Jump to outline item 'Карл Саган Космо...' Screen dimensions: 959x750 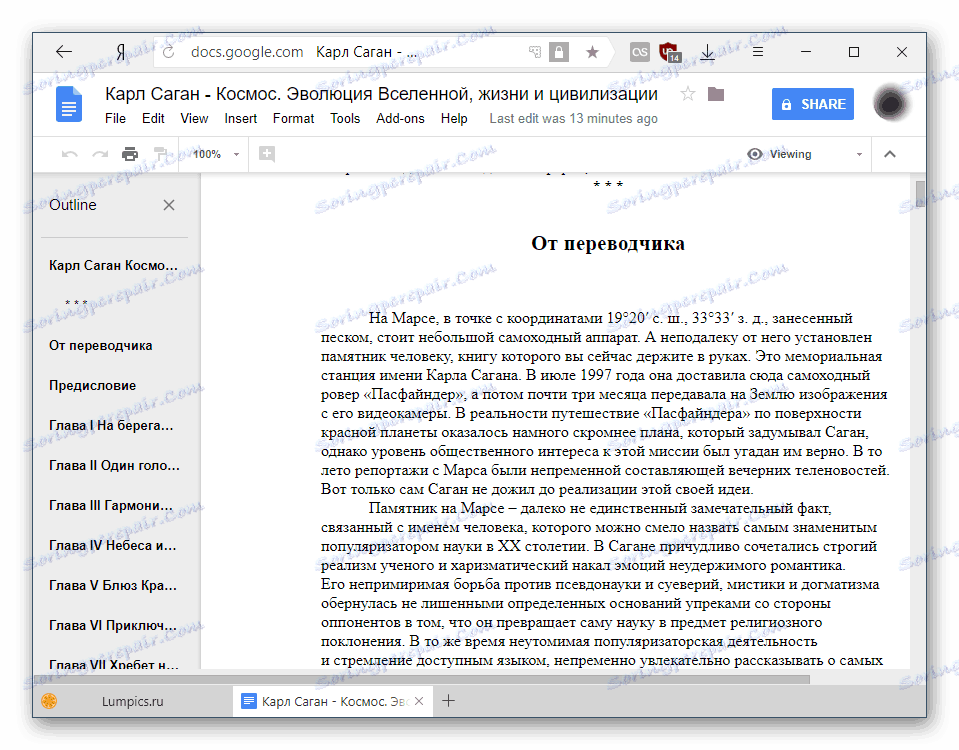click(x=113, y=265)
